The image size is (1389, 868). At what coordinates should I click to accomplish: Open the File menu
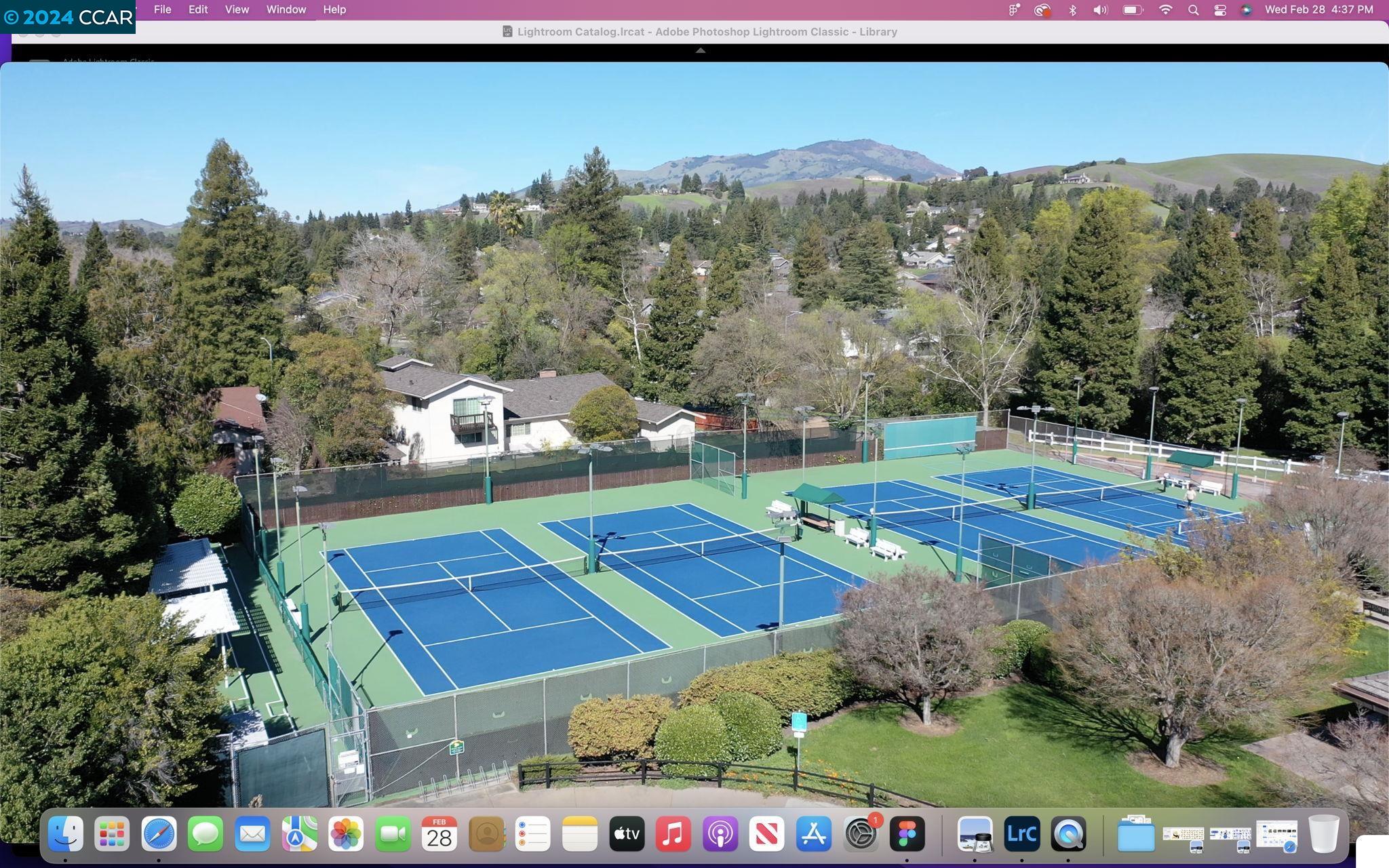[162, 9]
